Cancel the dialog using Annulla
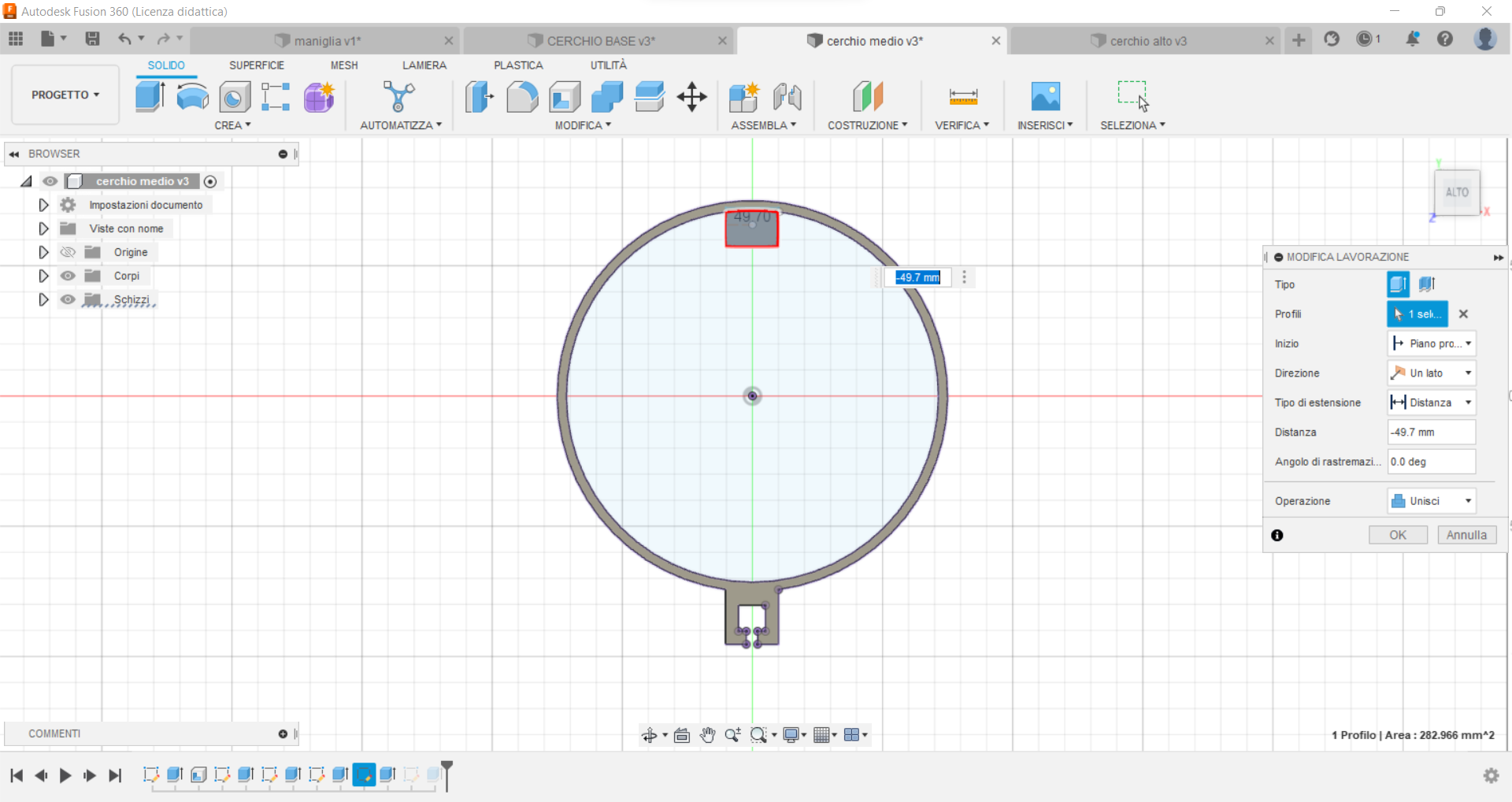Screen dimensions: 1512x802 coord(1466,535)
